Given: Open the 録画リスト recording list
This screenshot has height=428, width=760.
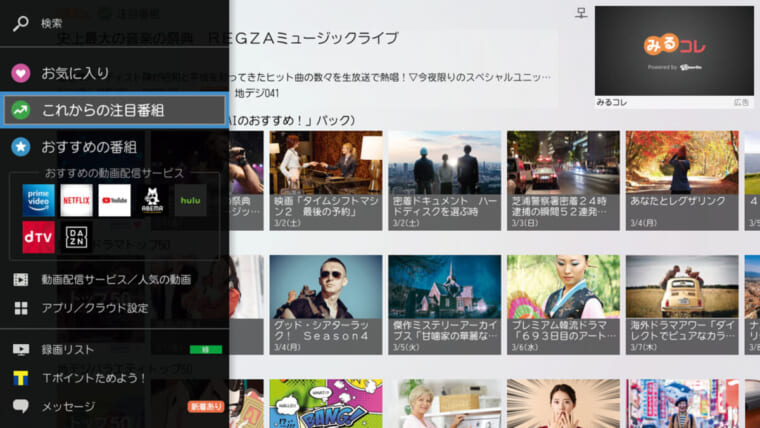Looking at the screenshot, I should click(x=67, y=349).
